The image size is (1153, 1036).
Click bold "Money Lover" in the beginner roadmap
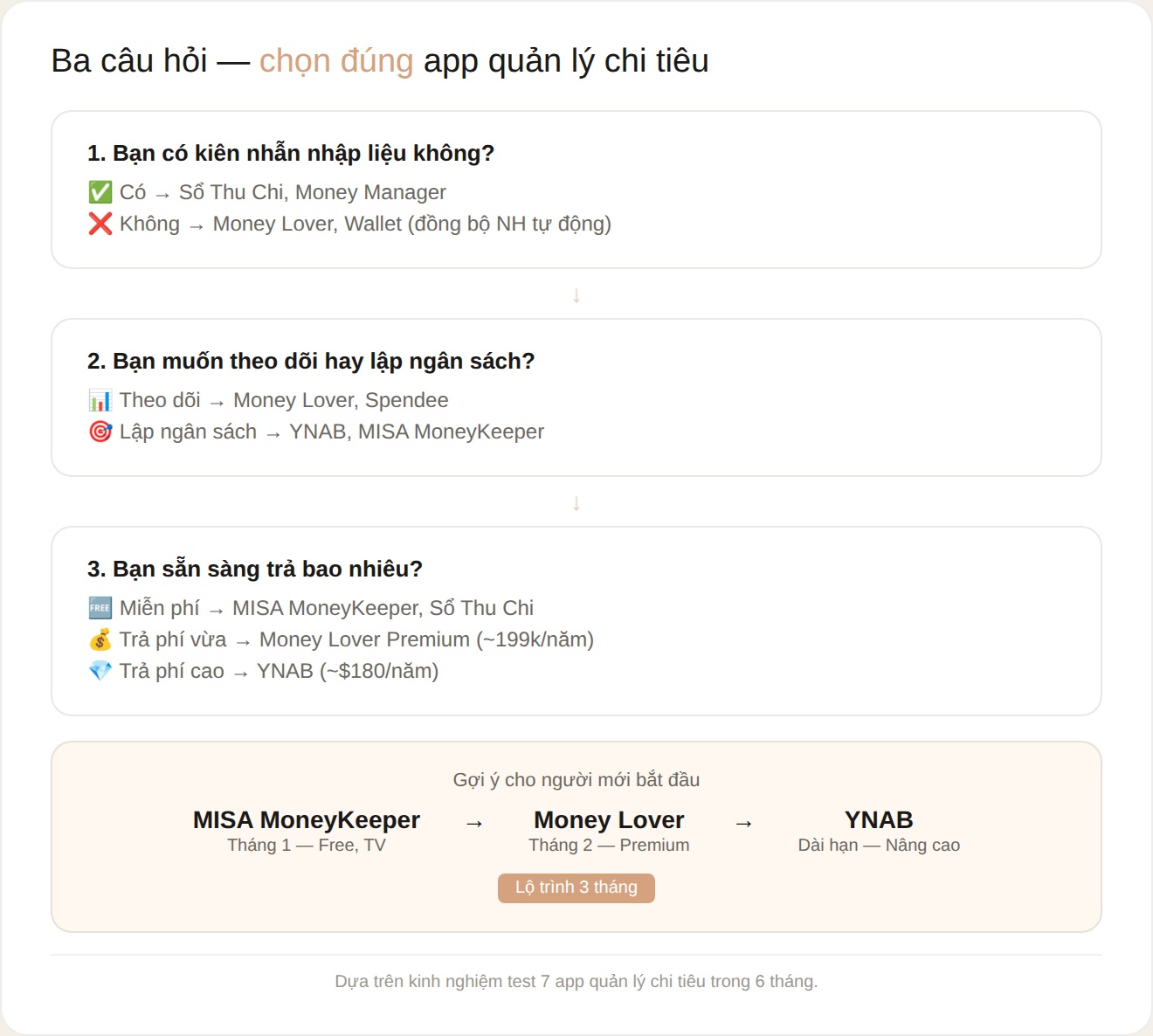click(609, 820)
